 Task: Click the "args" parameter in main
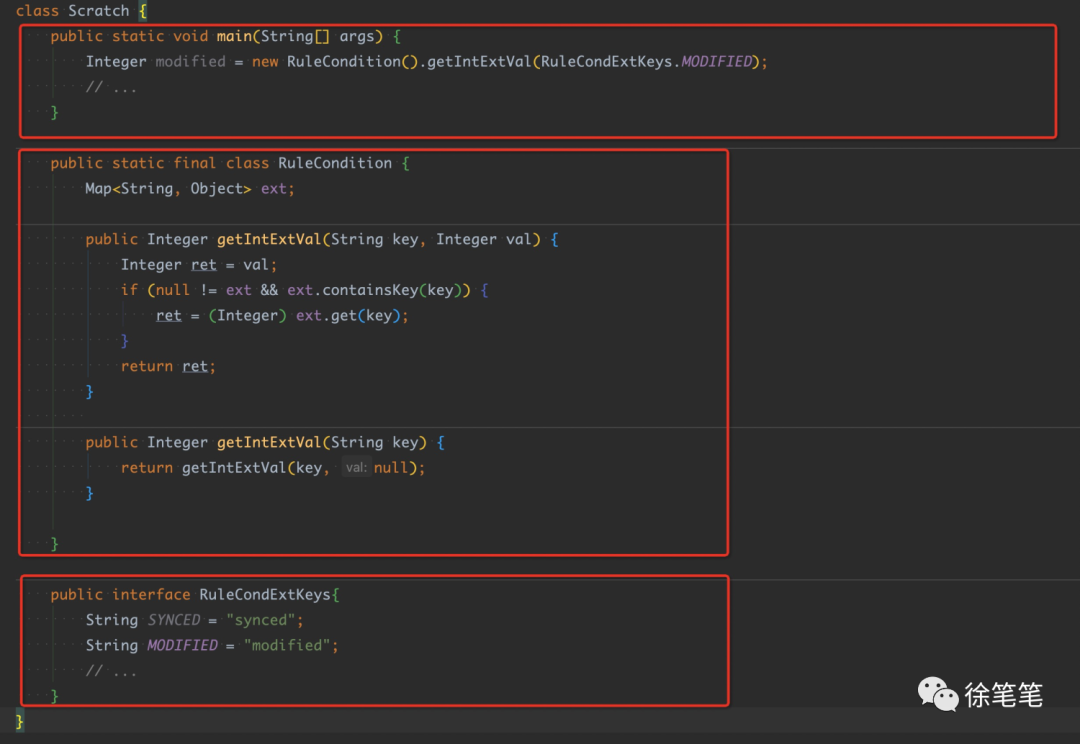click(357, 37)
